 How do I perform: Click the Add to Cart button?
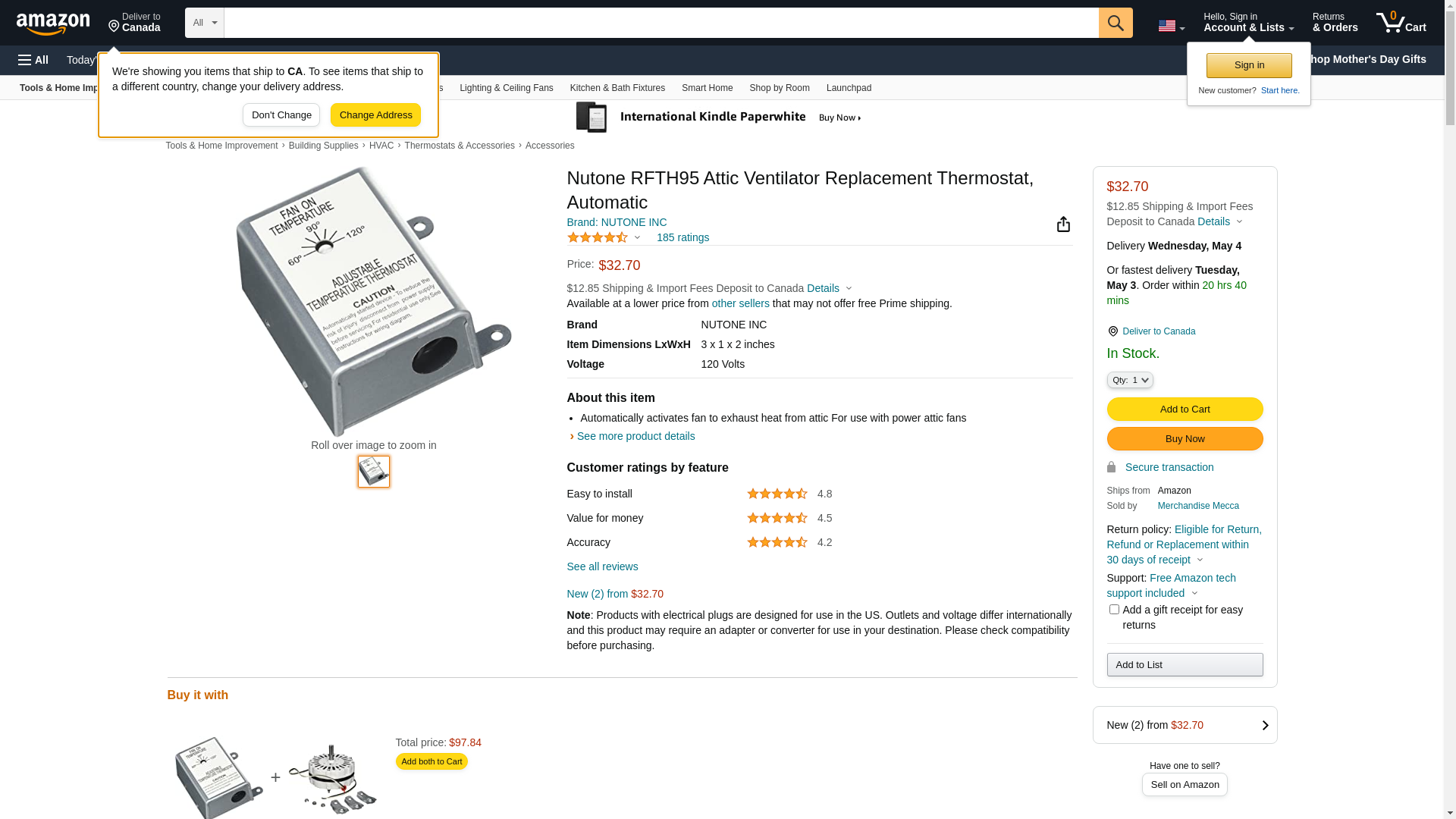pos(1185,409)
